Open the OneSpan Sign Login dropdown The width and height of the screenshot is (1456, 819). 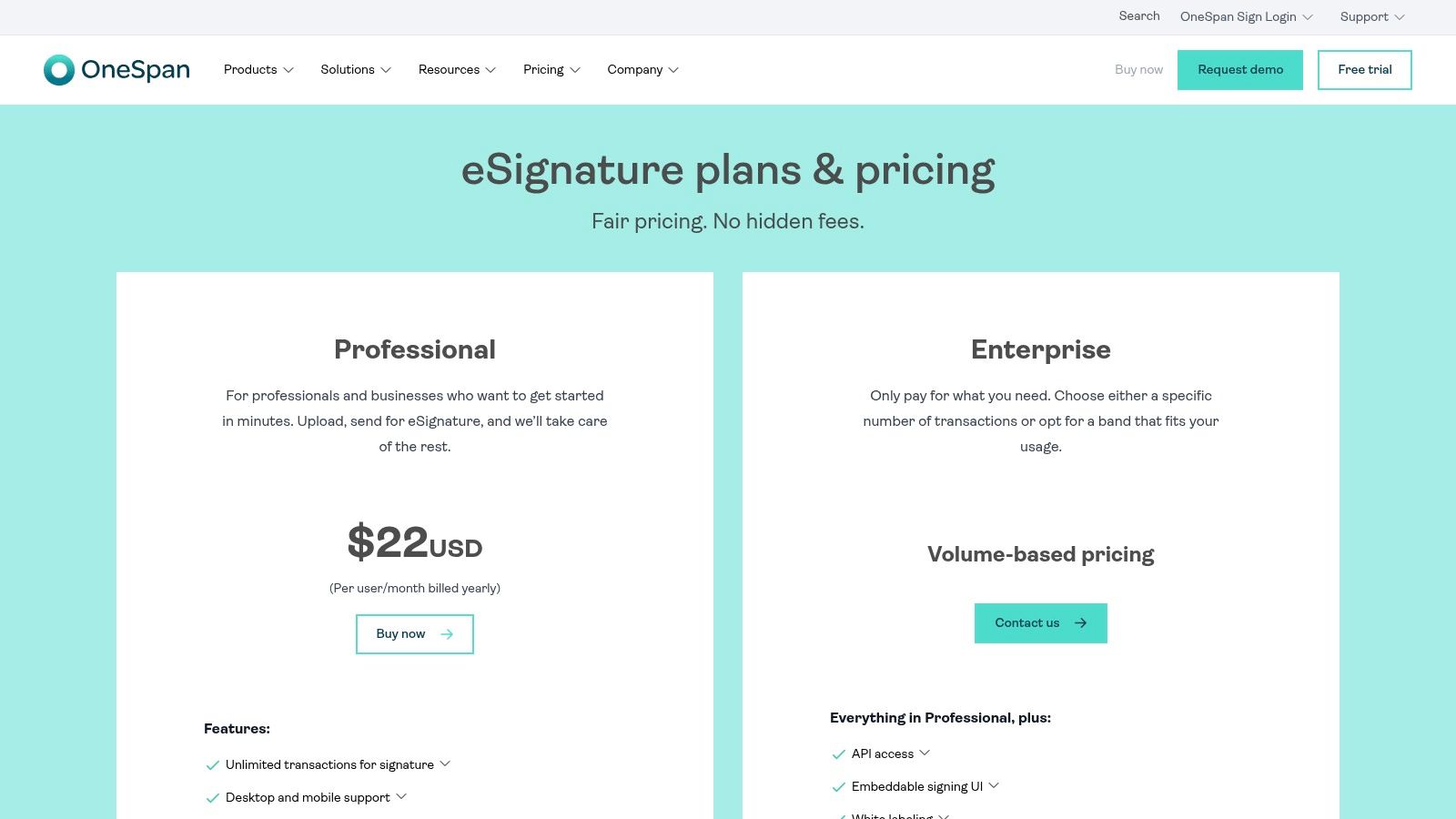1246,17
